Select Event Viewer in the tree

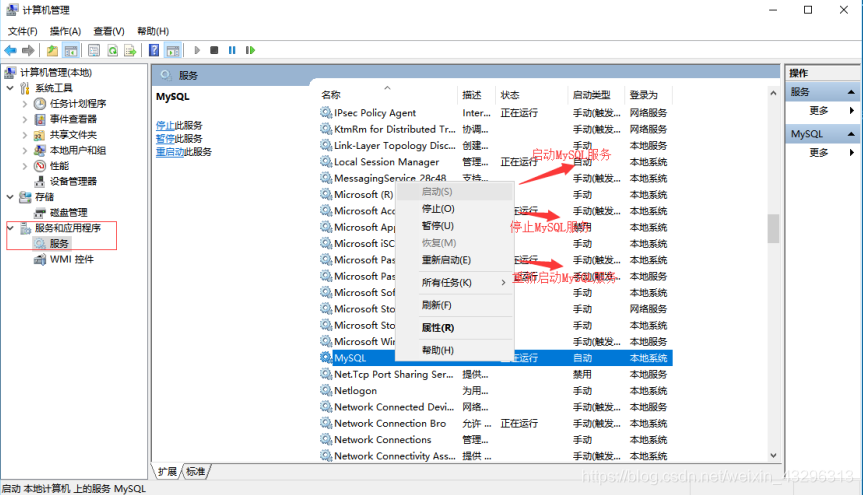pos(73,119)
